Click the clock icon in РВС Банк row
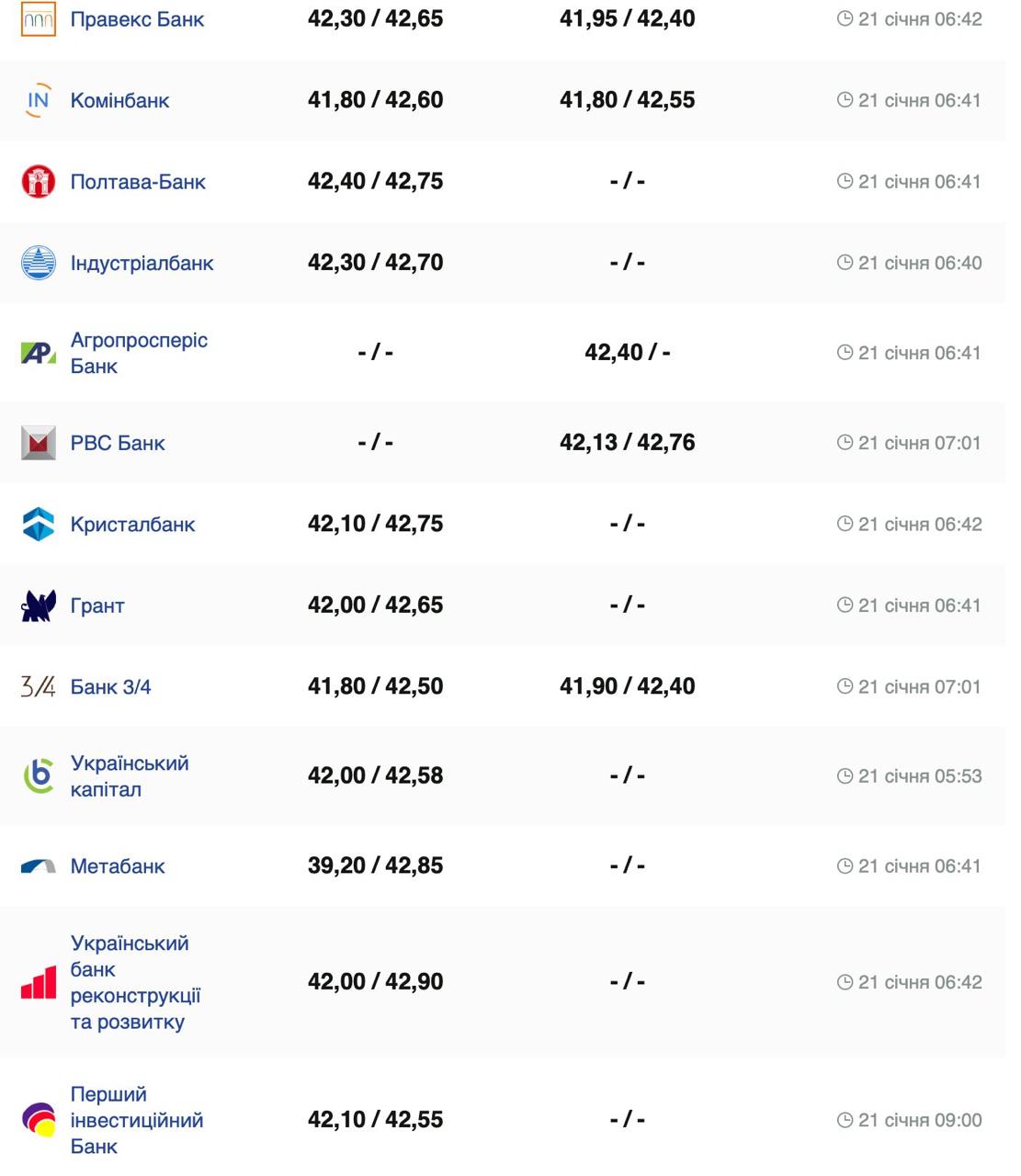This screenshot has height=1176, width=1021. pyautogui.click(x=845, y=443)
